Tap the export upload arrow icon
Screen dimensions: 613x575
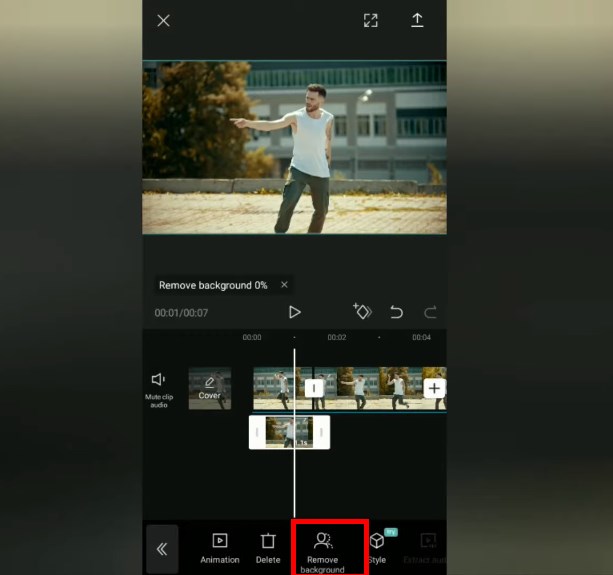417,20
